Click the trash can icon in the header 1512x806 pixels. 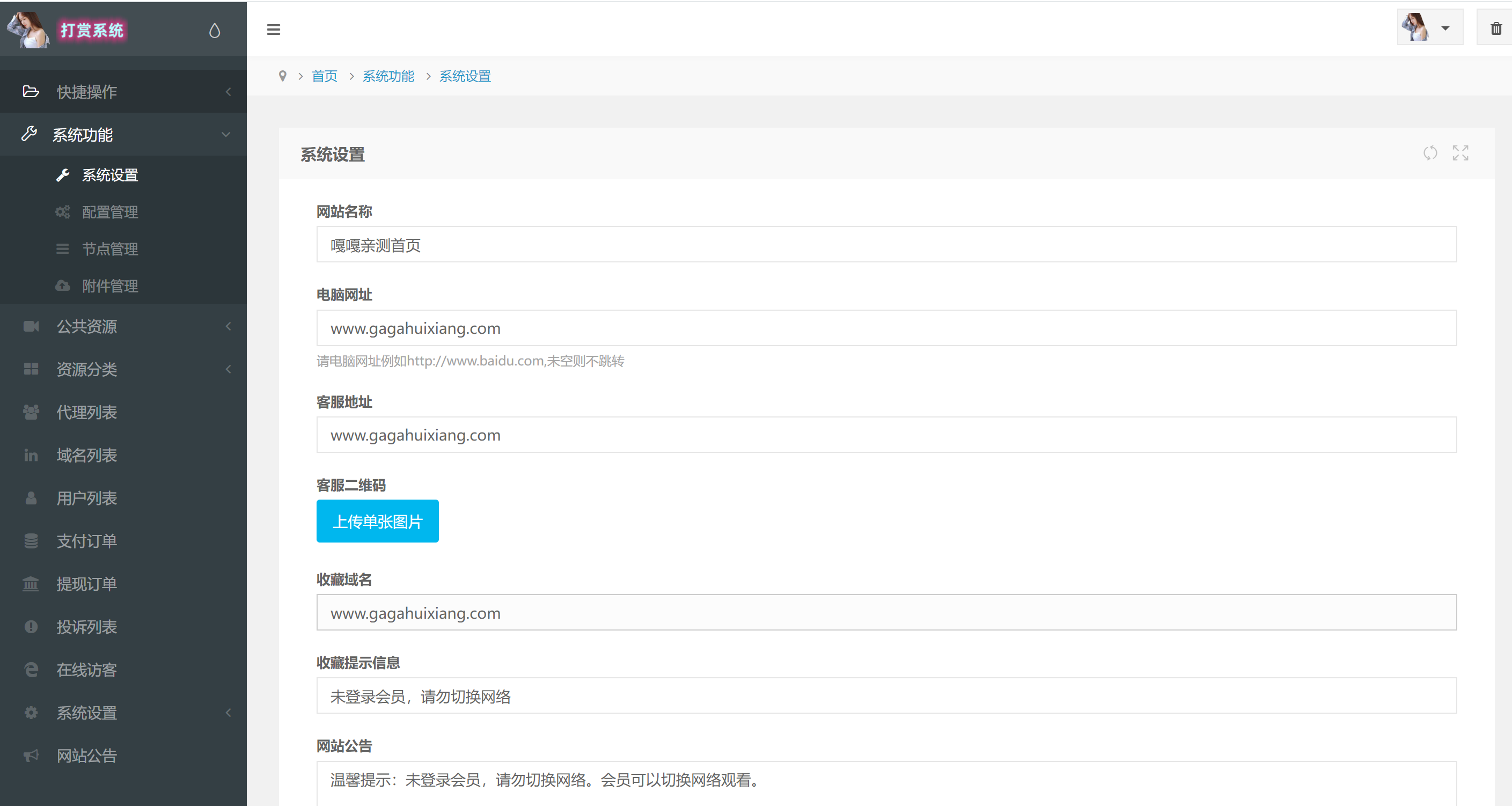click(1496, 28)
